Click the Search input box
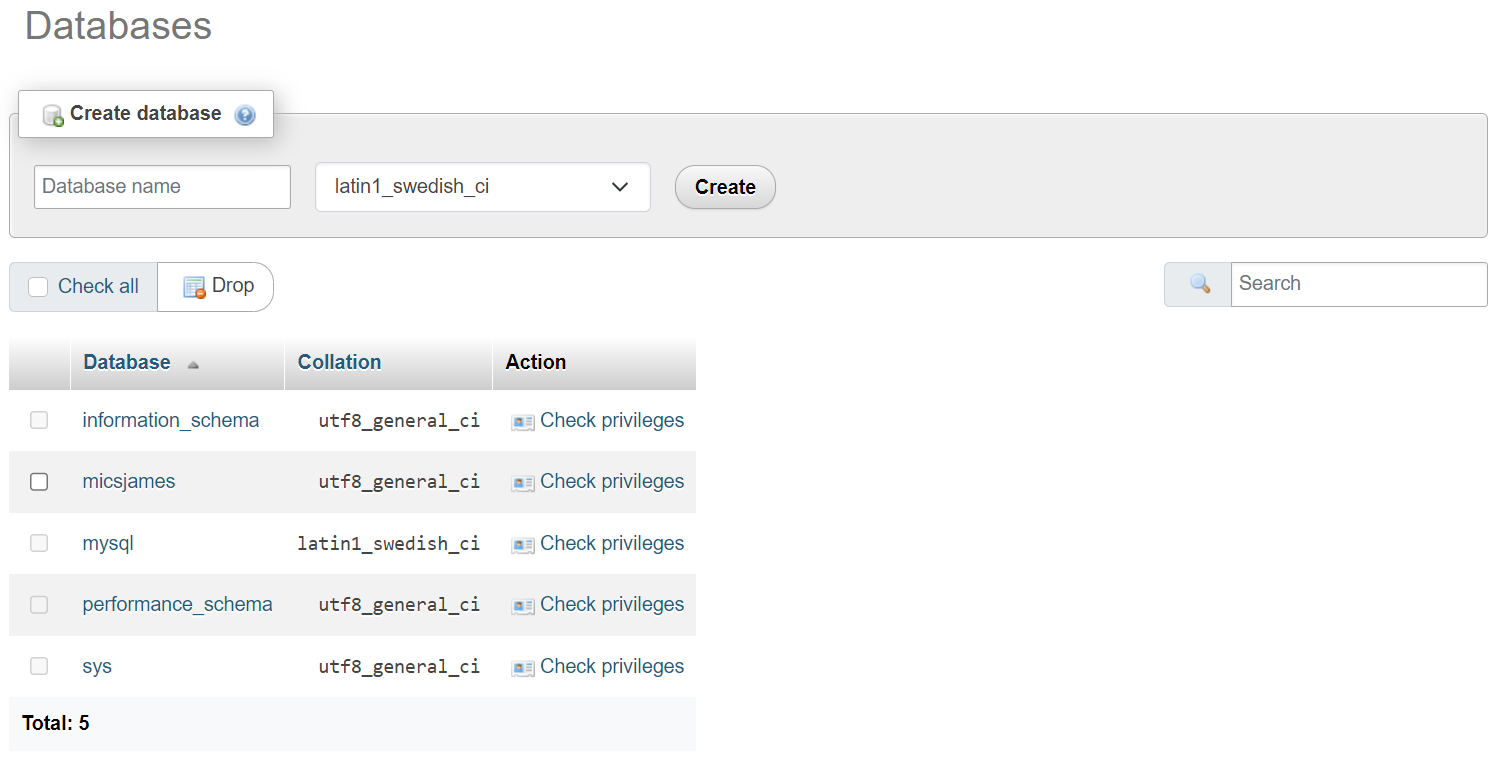Screen dimensions: 1503x767 click(x=1358, y=284)
